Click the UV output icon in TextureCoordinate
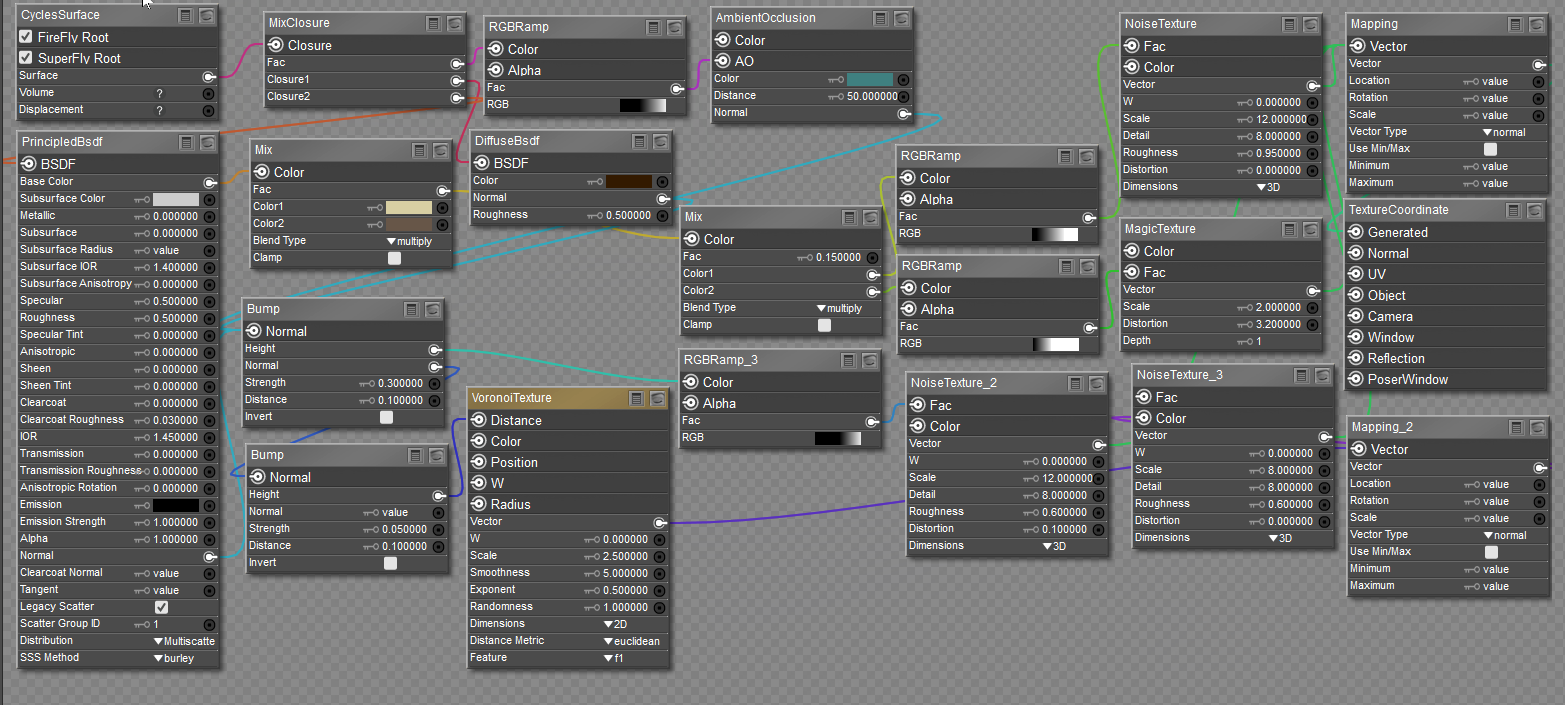1565x705 pixels. coord(1357,274)
